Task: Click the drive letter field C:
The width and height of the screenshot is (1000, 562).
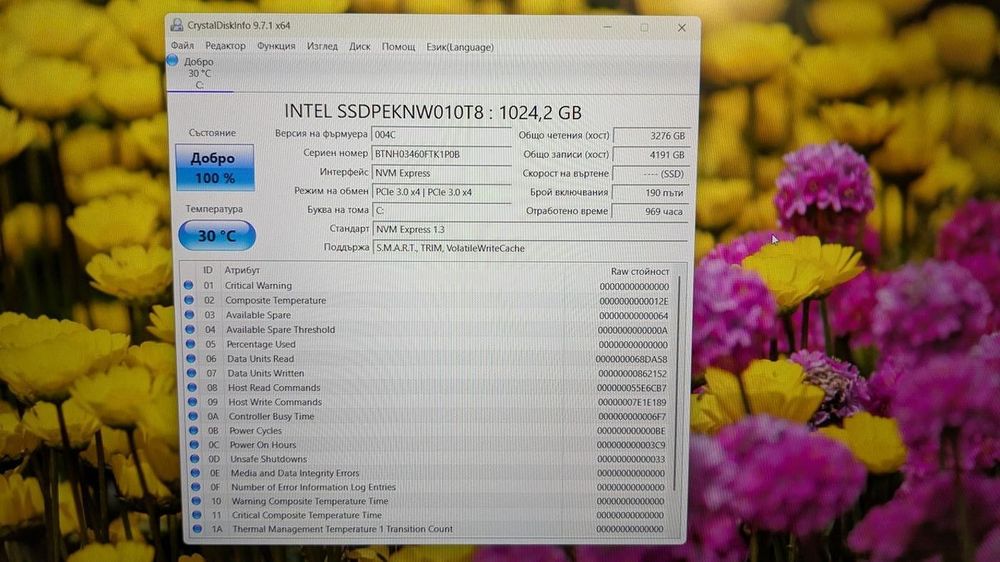Action: pos(441,210)
